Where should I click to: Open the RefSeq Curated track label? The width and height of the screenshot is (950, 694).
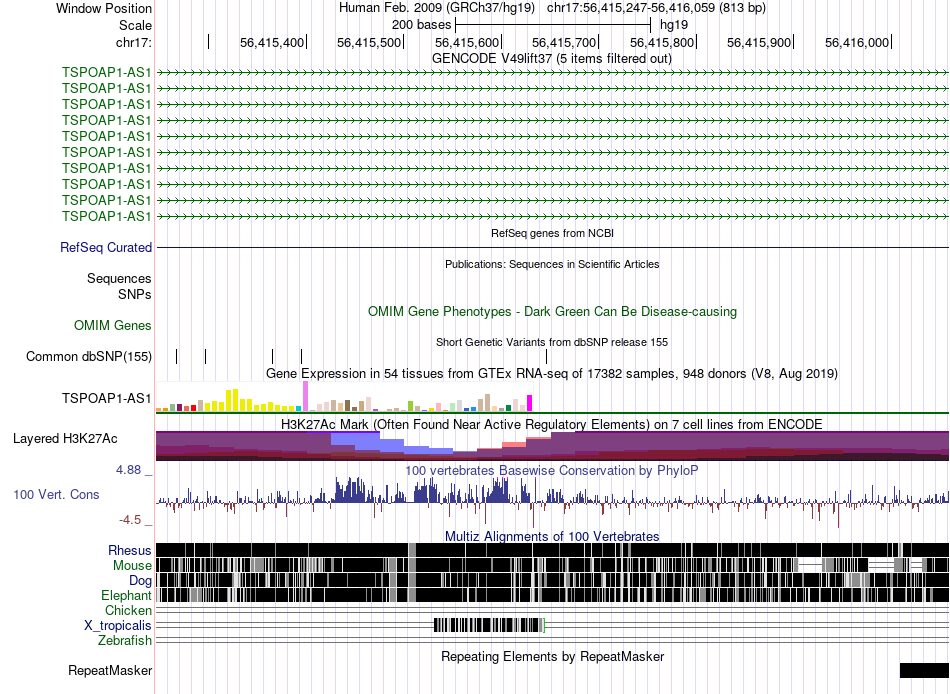point(106,247)
